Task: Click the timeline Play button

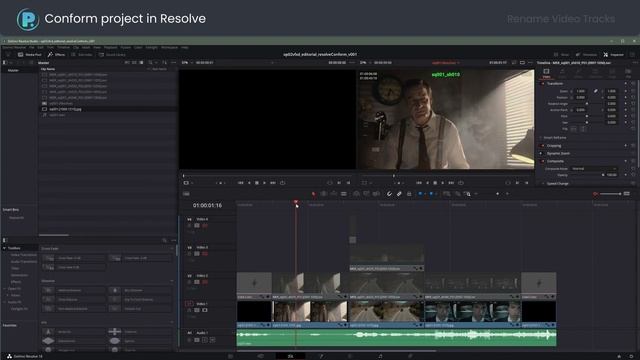Action: click(x=442, y=183)
